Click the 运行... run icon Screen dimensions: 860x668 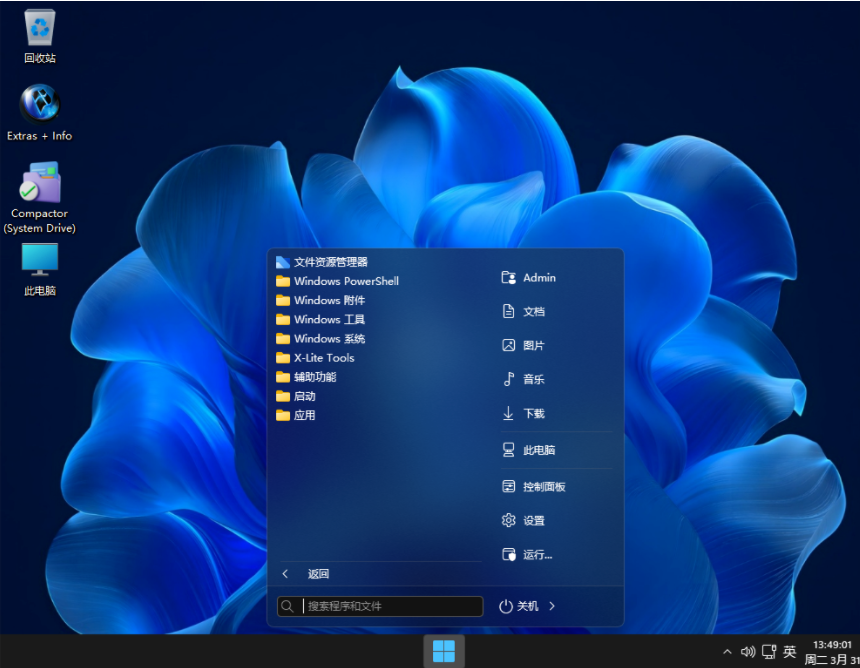(508, 554)
